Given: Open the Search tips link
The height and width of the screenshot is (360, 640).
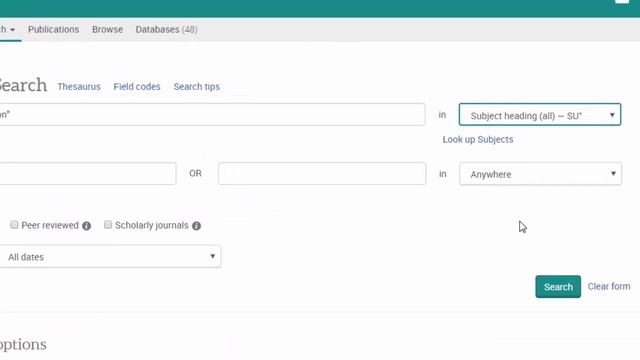Looking at the screenshot, I should (x=197, y=87).
